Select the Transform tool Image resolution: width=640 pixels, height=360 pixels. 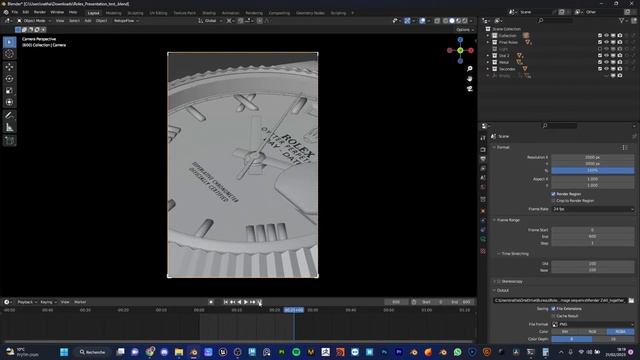[x=9, y=102]
